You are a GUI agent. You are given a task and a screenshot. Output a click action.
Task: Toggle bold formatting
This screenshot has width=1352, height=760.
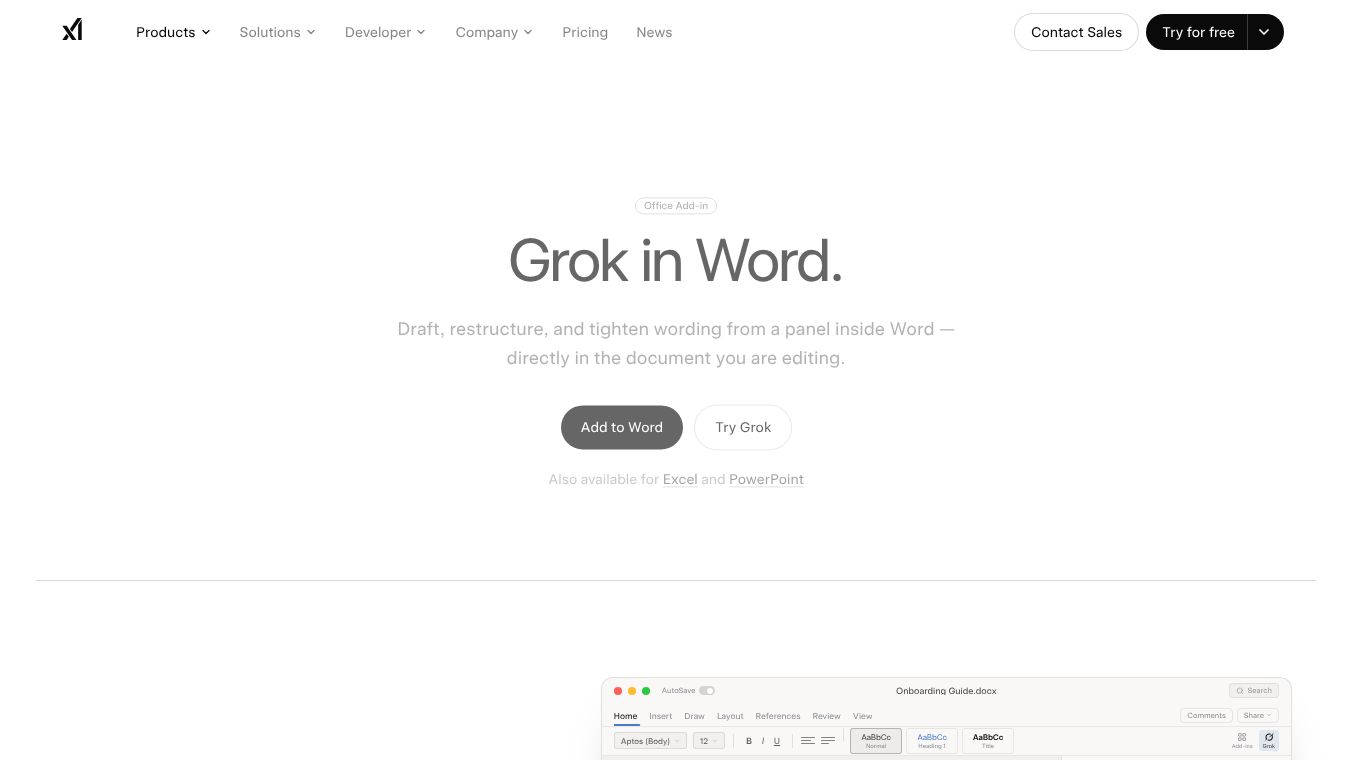click(x=749, y=741)
